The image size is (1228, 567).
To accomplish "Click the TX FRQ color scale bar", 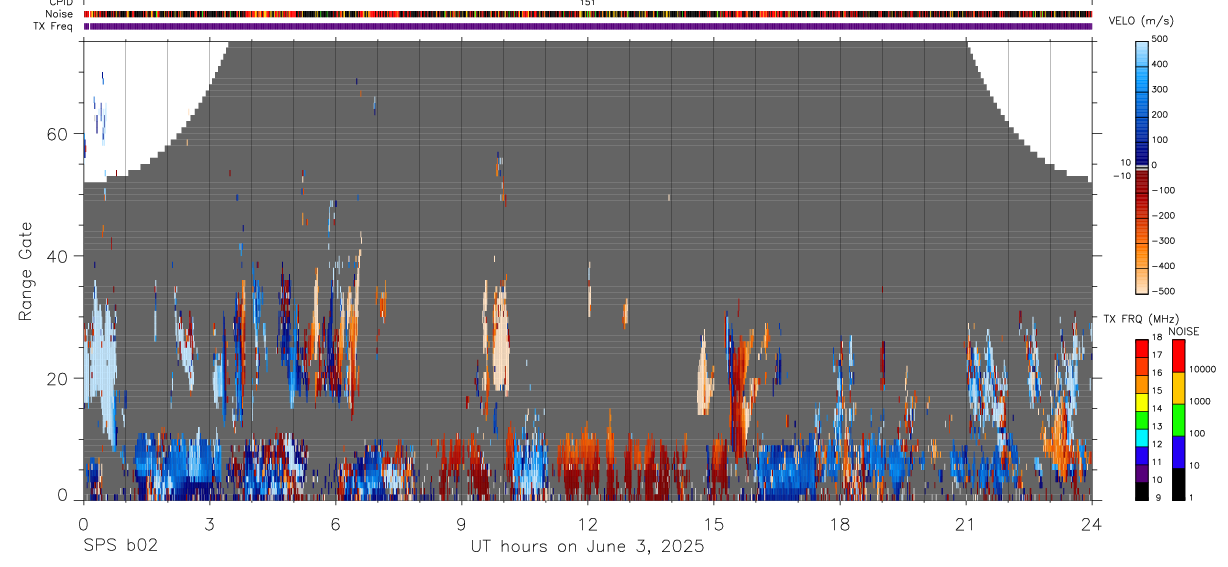I will [1142, 419].
